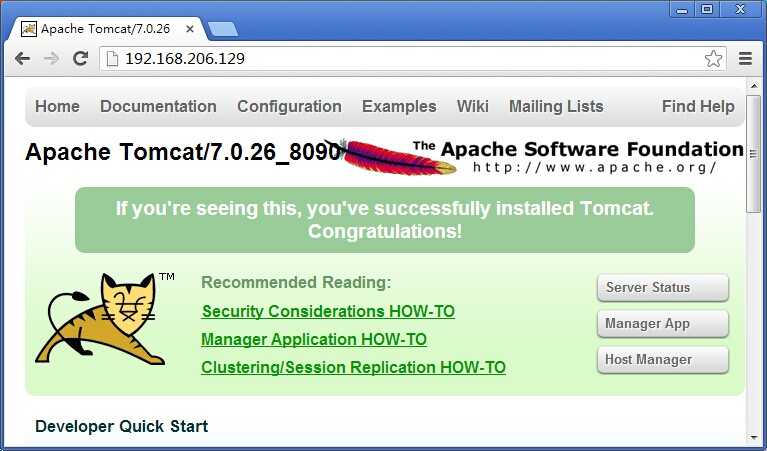Click the Server Status button

click(663, 288)
